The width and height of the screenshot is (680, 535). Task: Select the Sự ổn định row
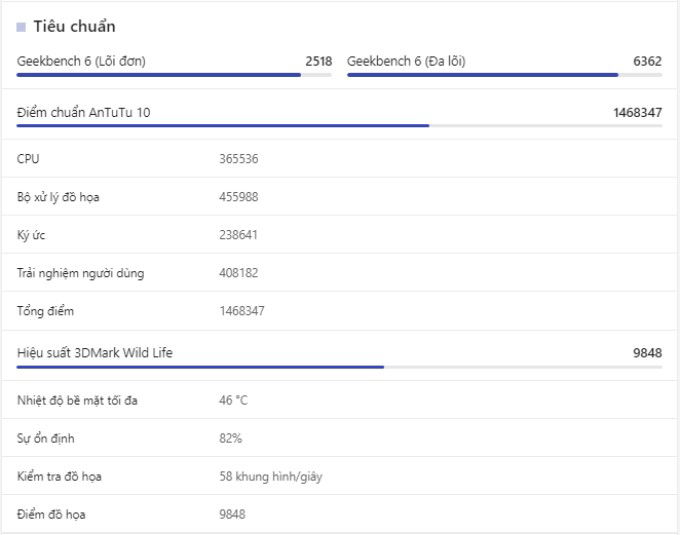tap(339, 438)
